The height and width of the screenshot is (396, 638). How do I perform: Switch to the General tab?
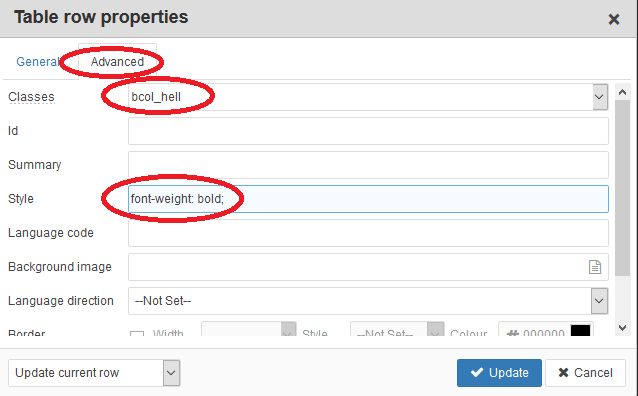38,62
